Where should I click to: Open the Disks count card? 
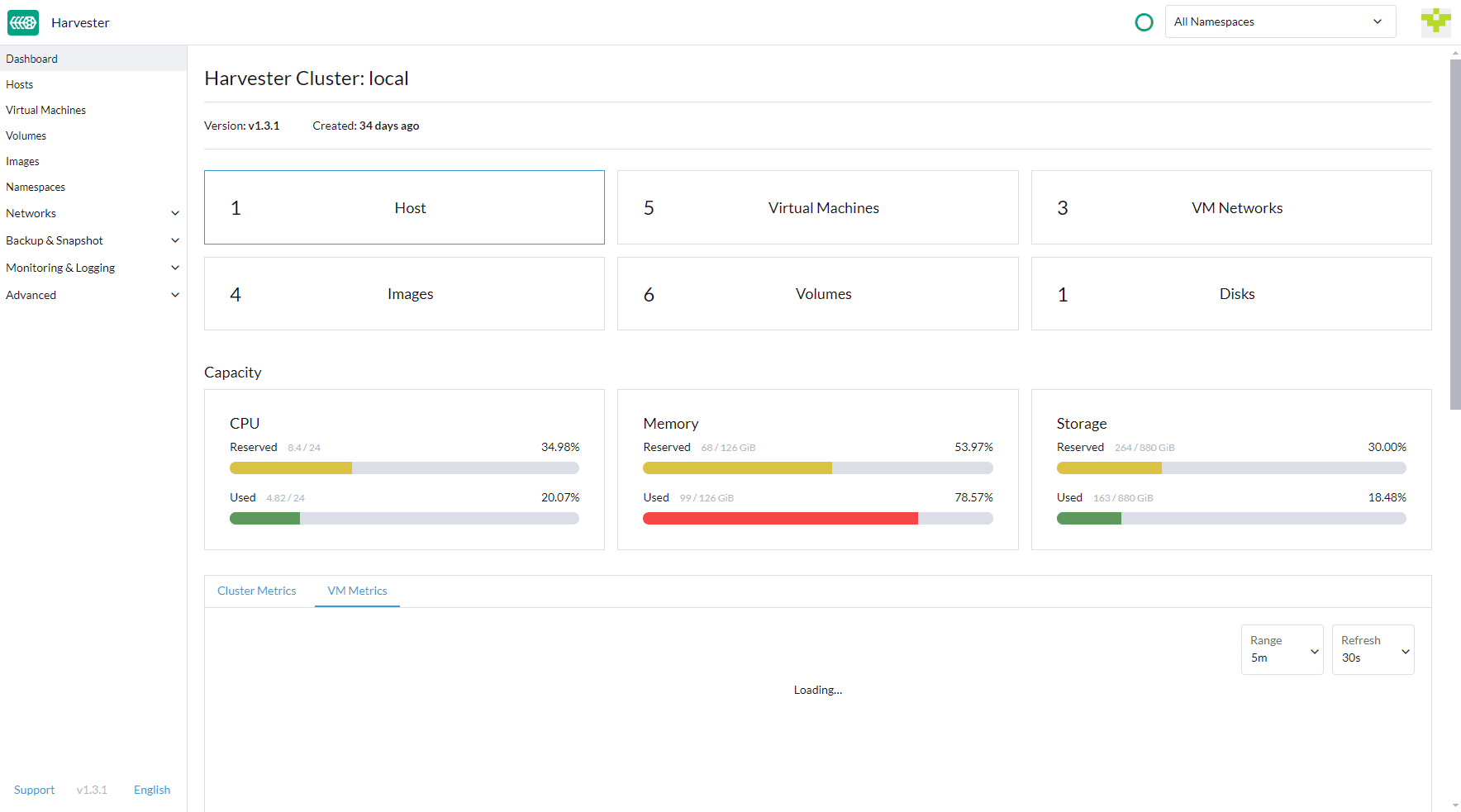click(1231, 294)
